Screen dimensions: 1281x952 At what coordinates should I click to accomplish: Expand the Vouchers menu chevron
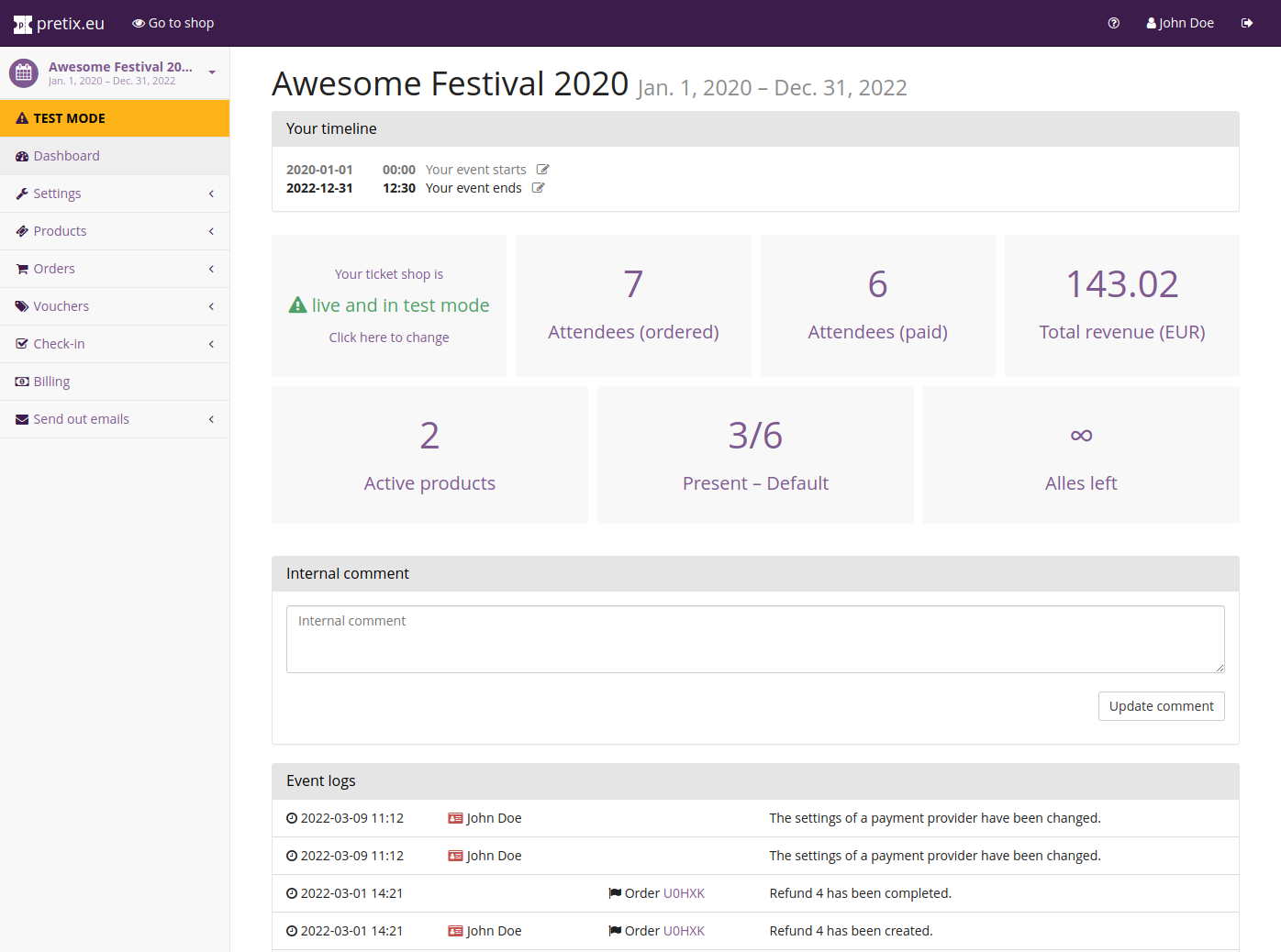[211, 306]
